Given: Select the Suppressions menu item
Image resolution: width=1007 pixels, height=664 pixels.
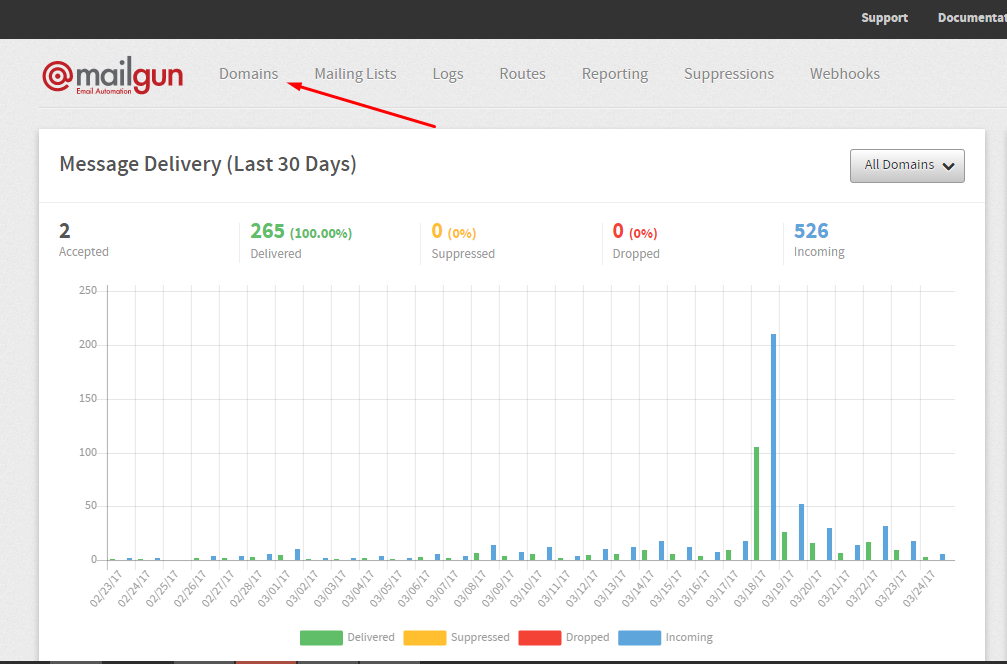Looking at the screenshot, I should (x=728, y=74).
